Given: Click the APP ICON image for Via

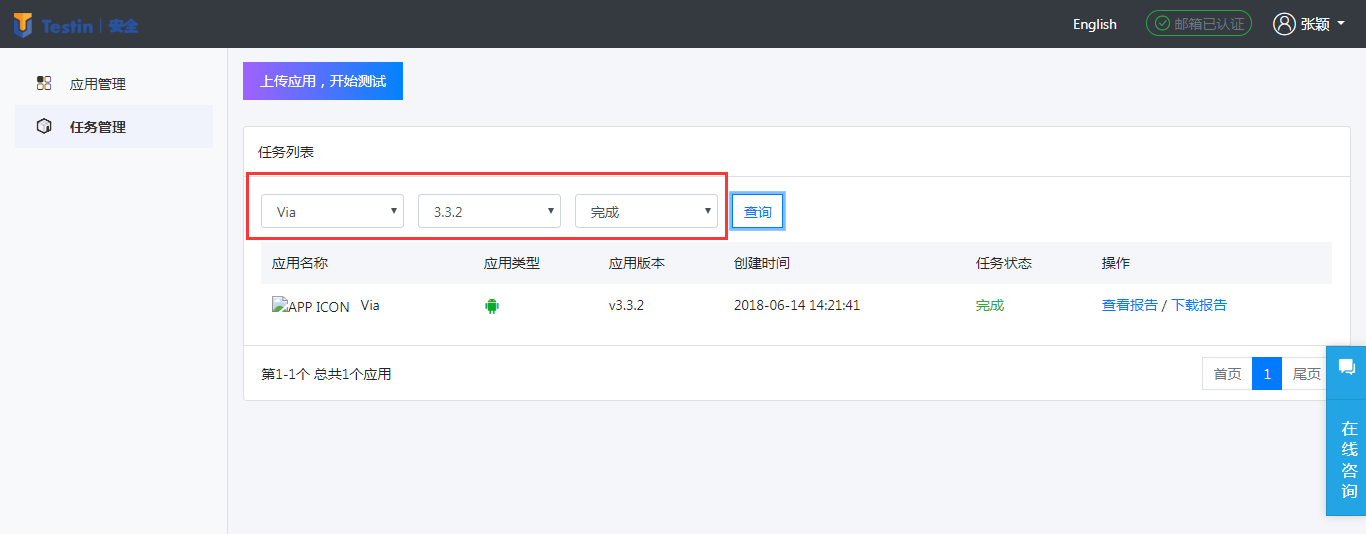Looking at the screenshot, I should pos(311,307).
